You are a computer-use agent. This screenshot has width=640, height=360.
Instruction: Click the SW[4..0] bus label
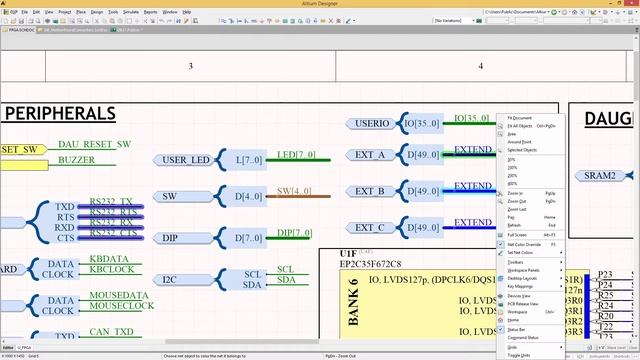[294, 191]
